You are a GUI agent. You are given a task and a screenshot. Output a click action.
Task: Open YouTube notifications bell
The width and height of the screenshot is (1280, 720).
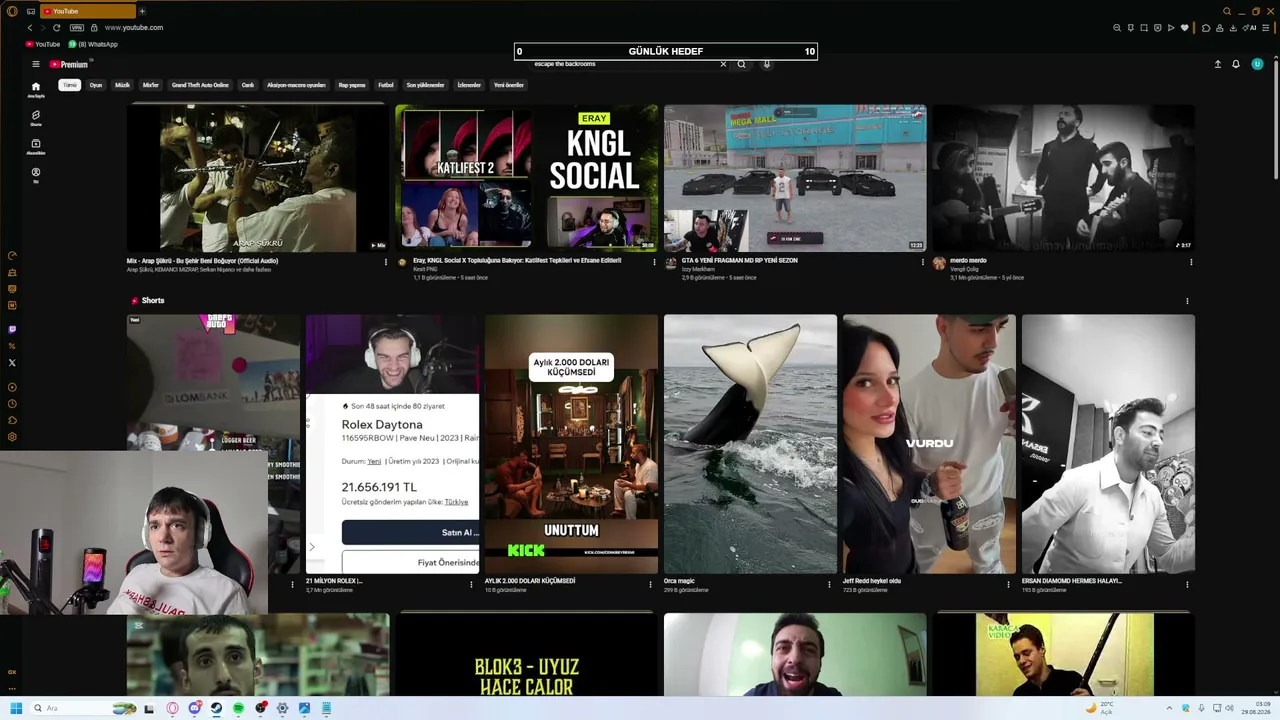coord(1236,64)
